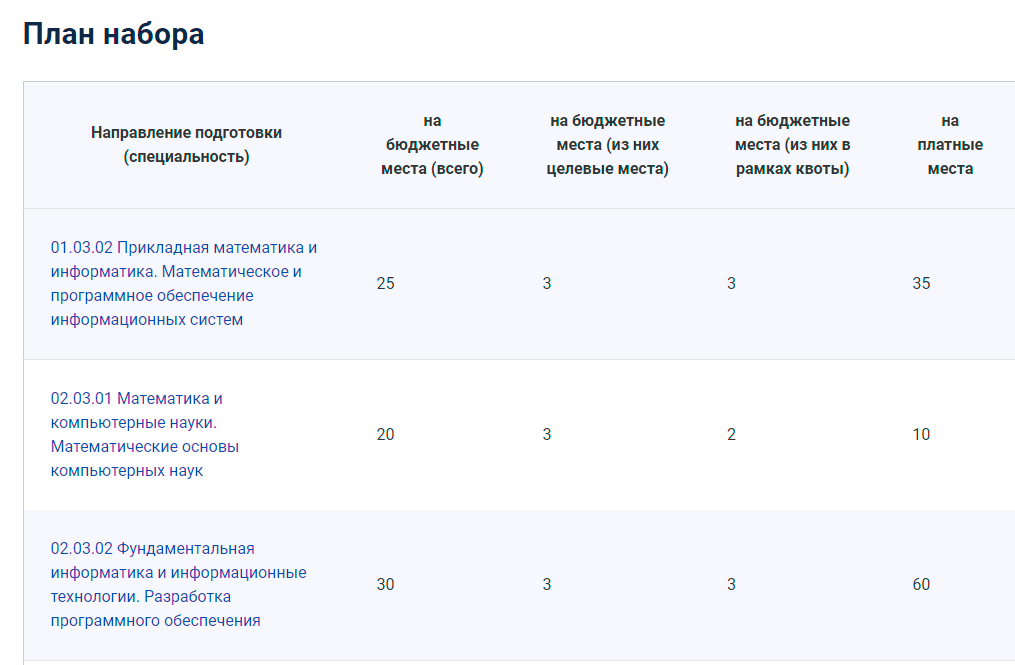This screenshot has height=665, width=1015.
Task: Select целевые места value 3 in 01.03.02 row
Action: (x=547, y=284)
